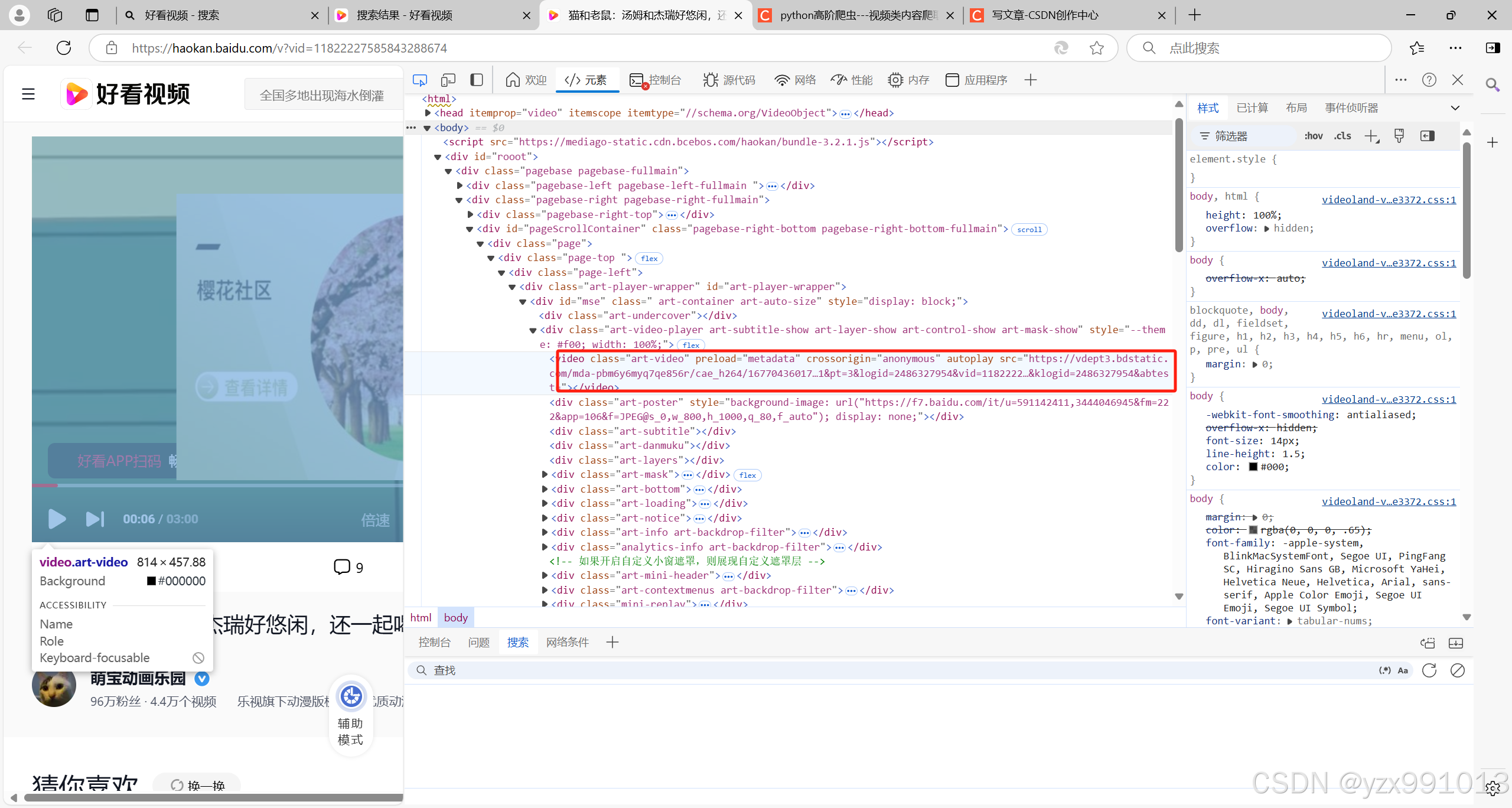This screenshot has width=1512, height=808.
Task: Bookmark this page with star icon
Action: [x=1097, y=48]
